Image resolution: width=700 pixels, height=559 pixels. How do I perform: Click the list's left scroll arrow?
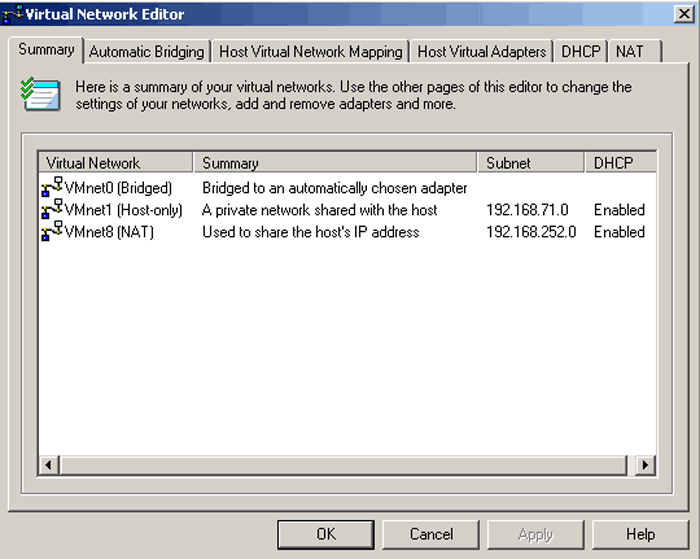[49, 465]
